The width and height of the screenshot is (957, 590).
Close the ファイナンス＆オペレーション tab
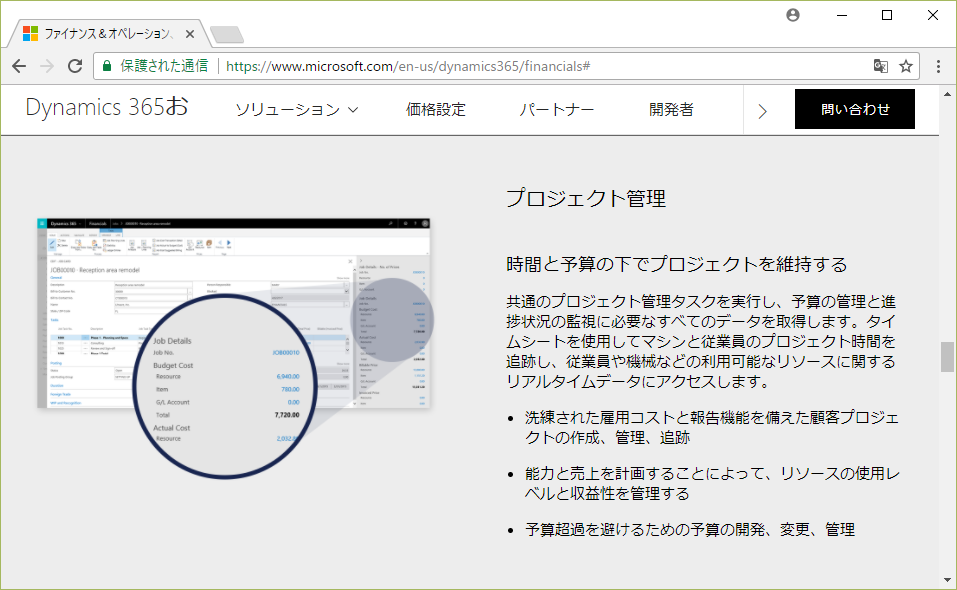click(x=190, y=34)
